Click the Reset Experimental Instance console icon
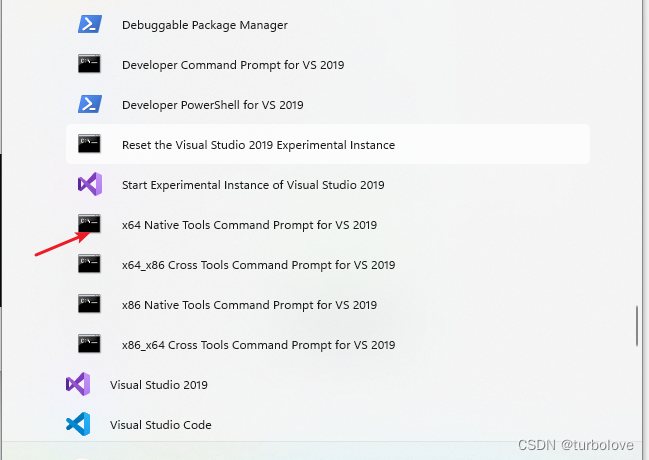Viewport: 649px width, 460px height. pos(89,144)
